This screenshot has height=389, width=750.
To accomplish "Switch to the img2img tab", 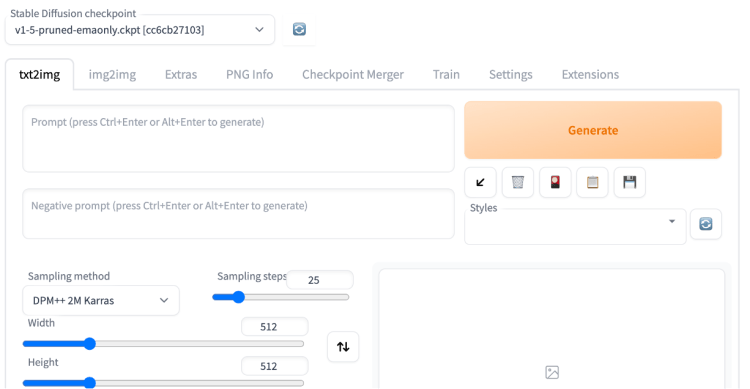I will (x=112, y=75).
